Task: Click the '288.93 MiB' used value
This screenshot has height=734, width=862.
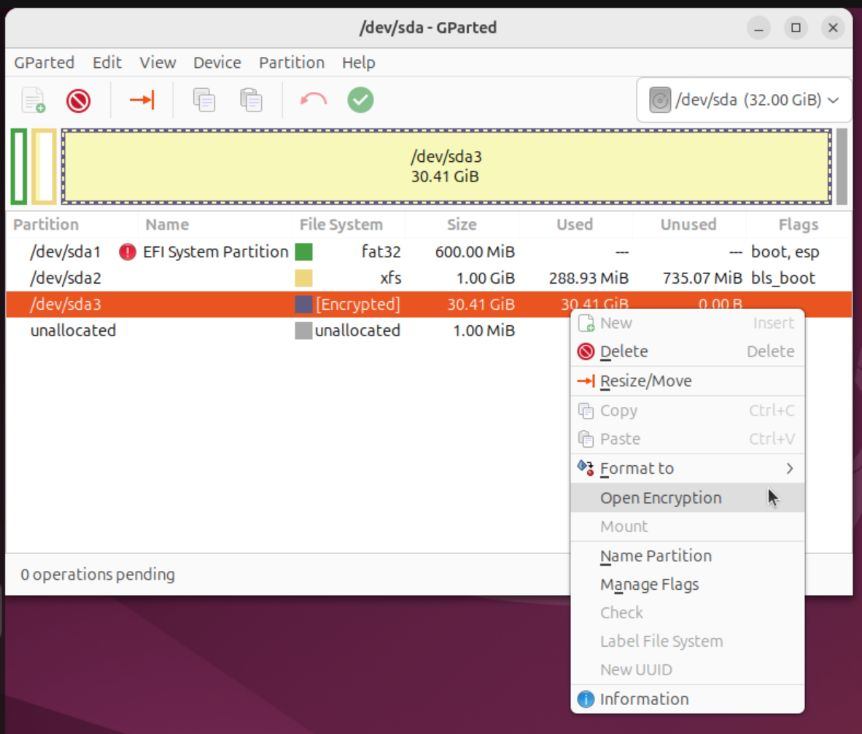Action: pyautogui.click(x=588, y=278)
